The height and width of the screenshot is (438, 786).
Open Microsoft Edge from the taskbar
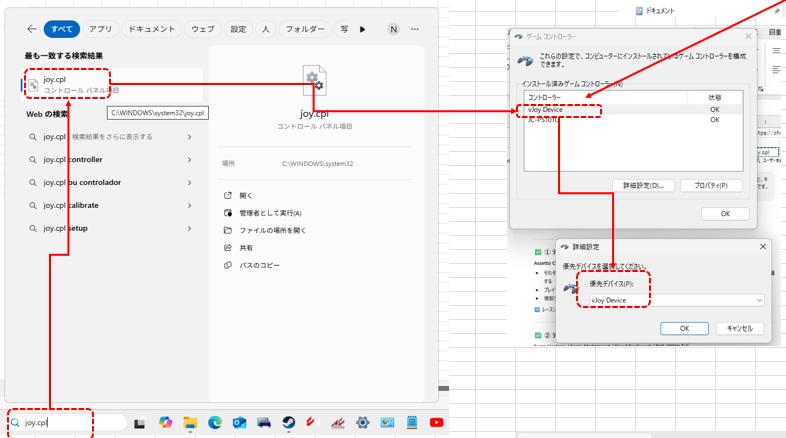pos(214,423)
